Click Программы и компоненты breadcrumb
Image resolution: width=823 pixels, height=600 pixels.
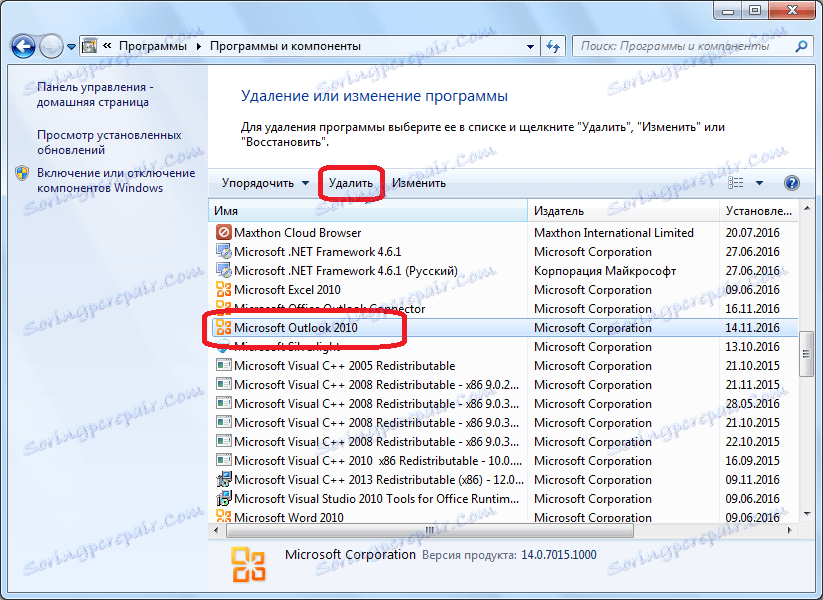(285, 46)
